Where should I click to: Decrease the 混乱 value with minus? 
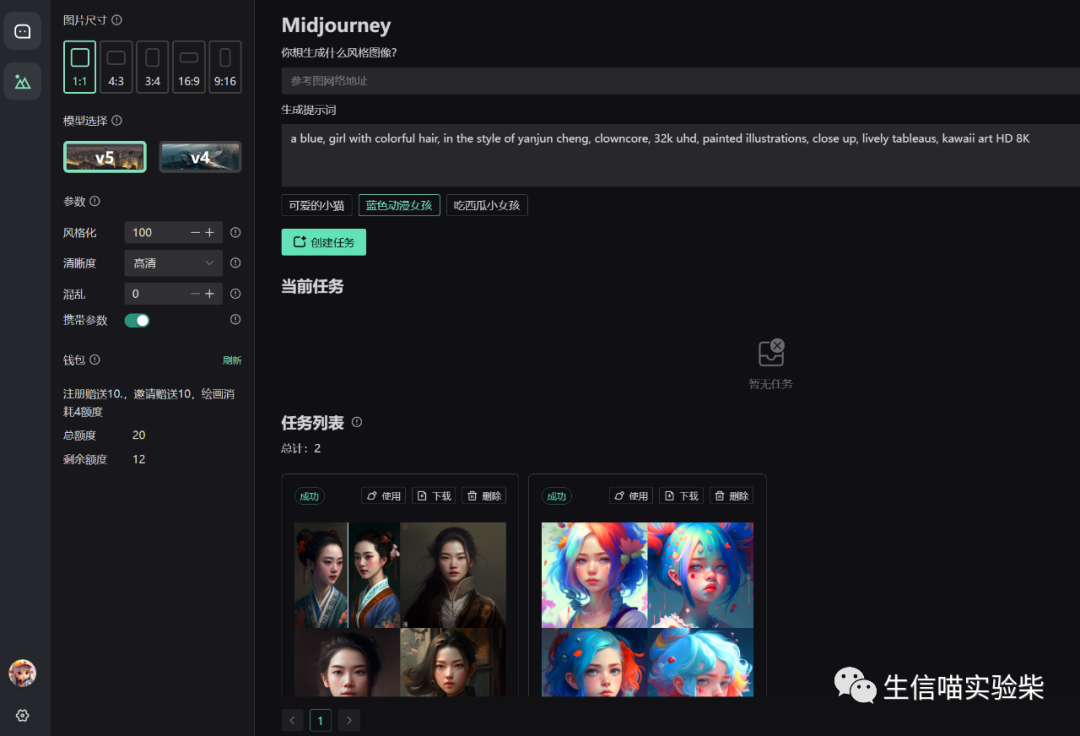pos(195,294)
